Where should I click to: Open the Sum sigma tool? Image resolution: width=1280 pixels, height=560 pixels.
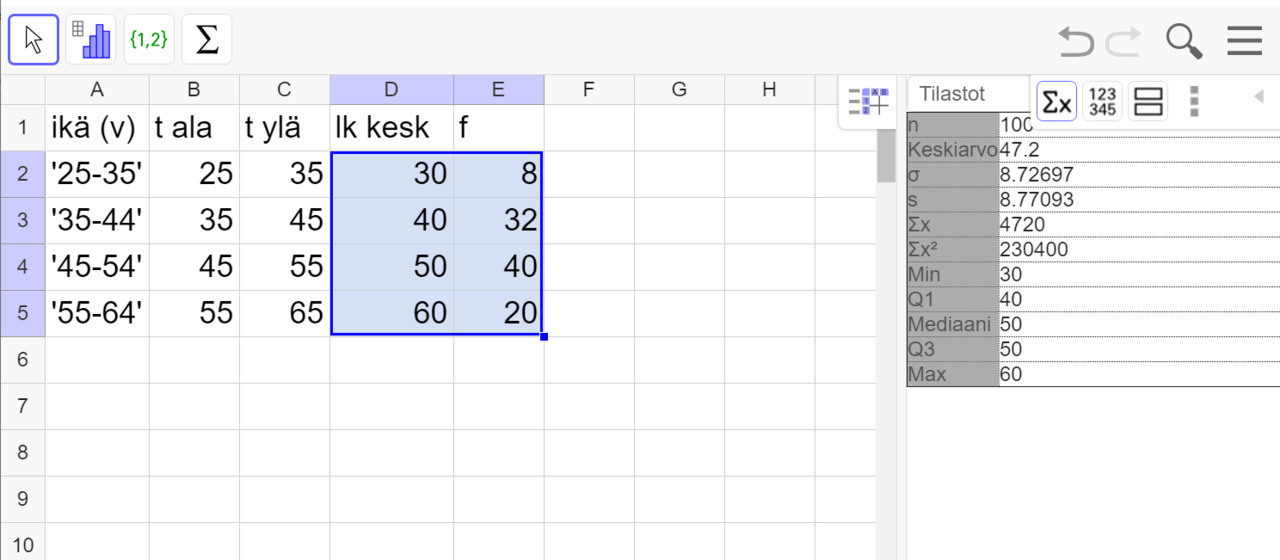tap(206, 40)
